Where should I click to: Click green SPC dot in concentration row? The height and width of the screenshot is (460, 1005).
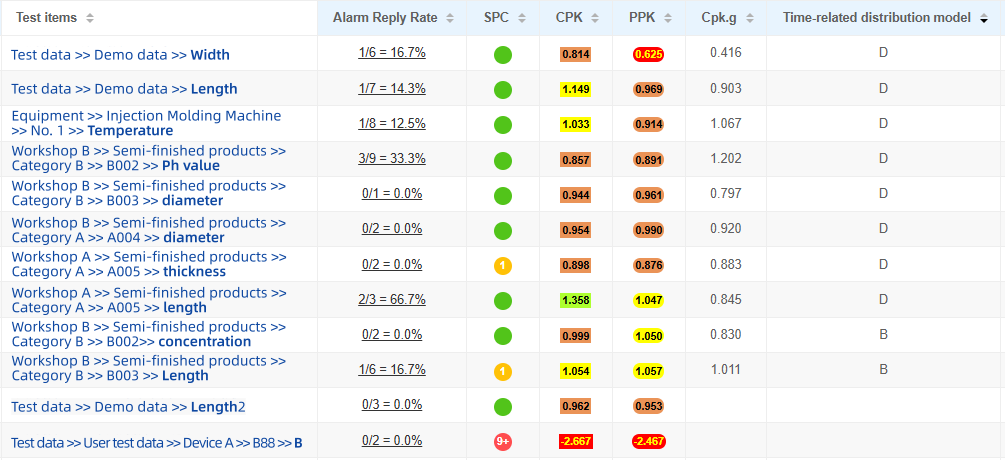[503, 336]
